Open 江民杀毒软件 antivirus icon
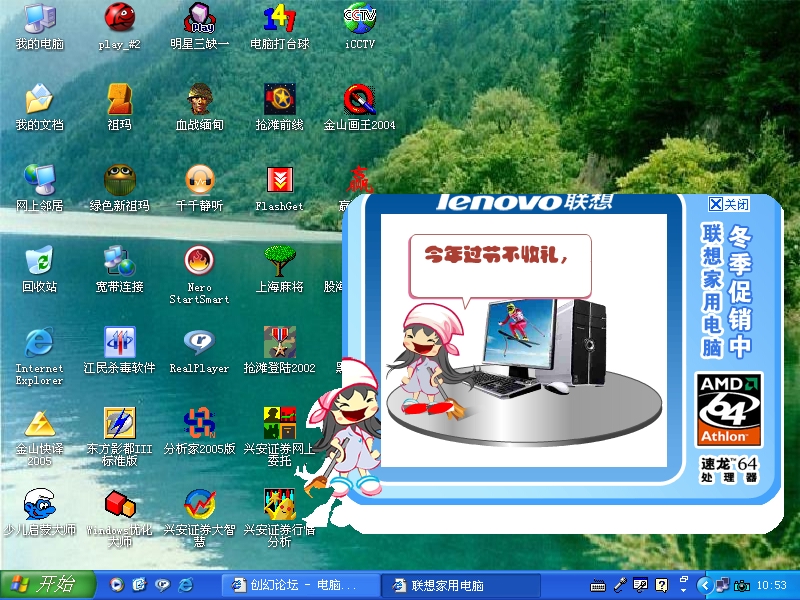This screenshot has height=600, width=800. 119,350
